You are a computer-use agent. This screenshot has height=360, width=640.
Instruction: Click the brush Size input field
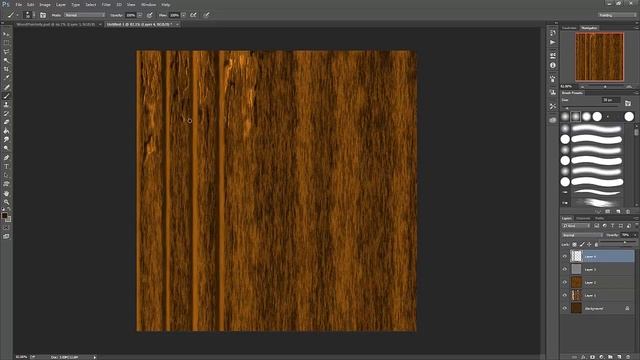tap(610, 100)
